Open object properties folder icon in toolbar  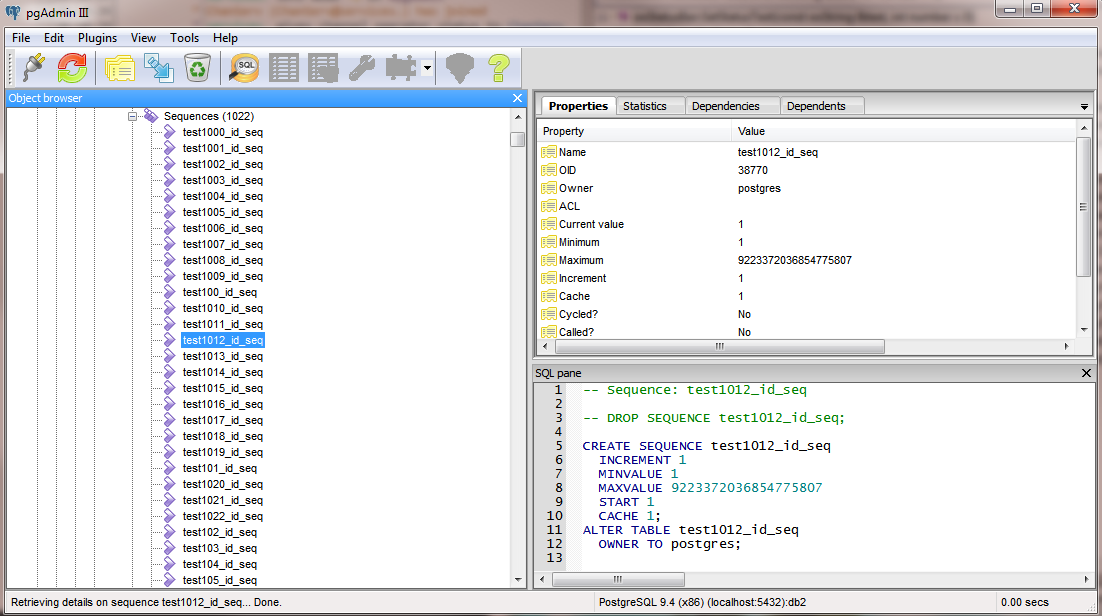pos(120,68)
